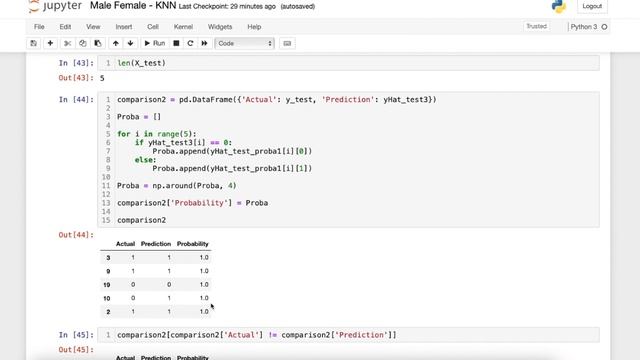Open the cell type Code dropdown
640x360 pixels.
(244, 43)
